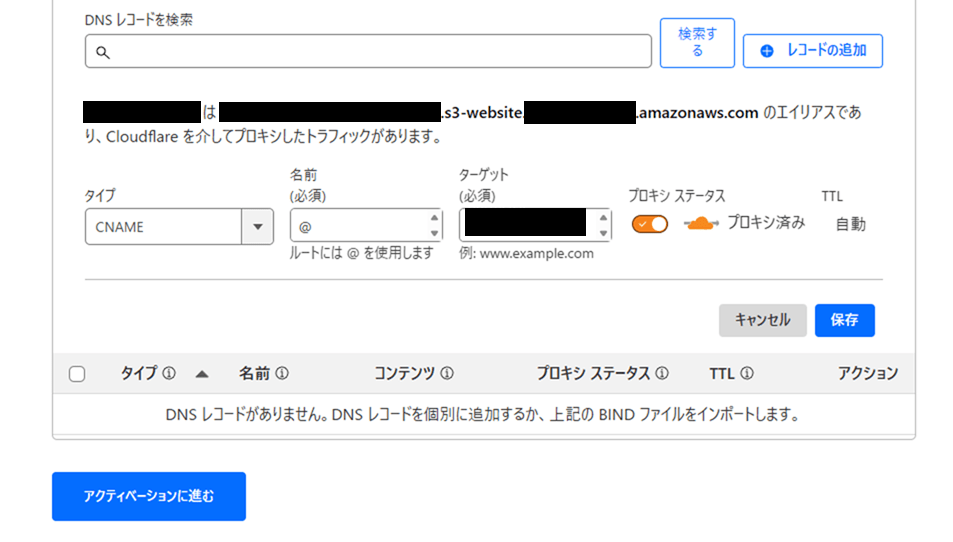953x542 pixels.
Task: Click the アクティベーションに進む button
Action: [149, 496]
